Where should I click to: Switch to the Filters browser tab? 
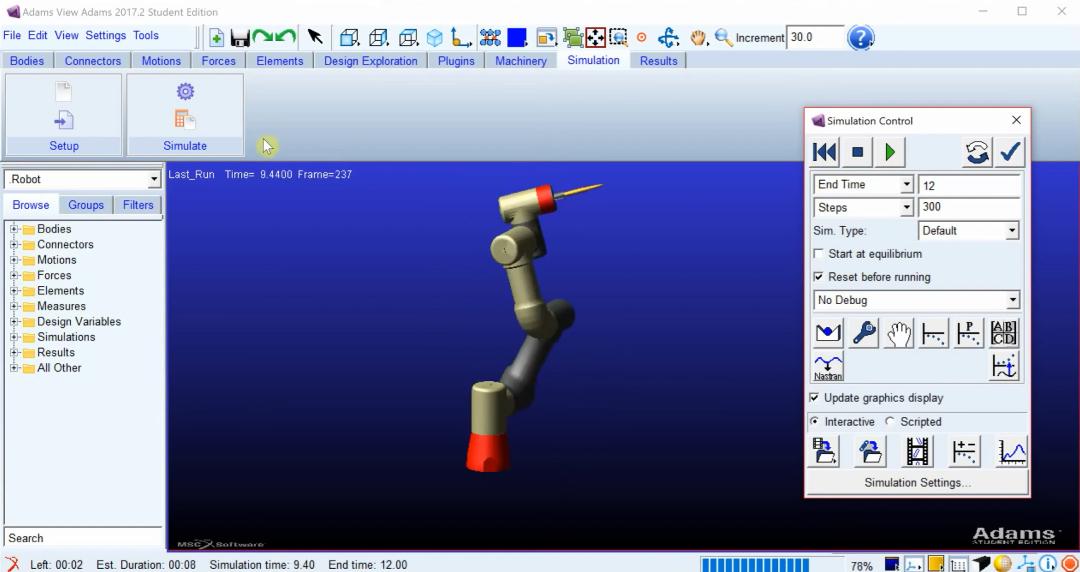[138, 205]
